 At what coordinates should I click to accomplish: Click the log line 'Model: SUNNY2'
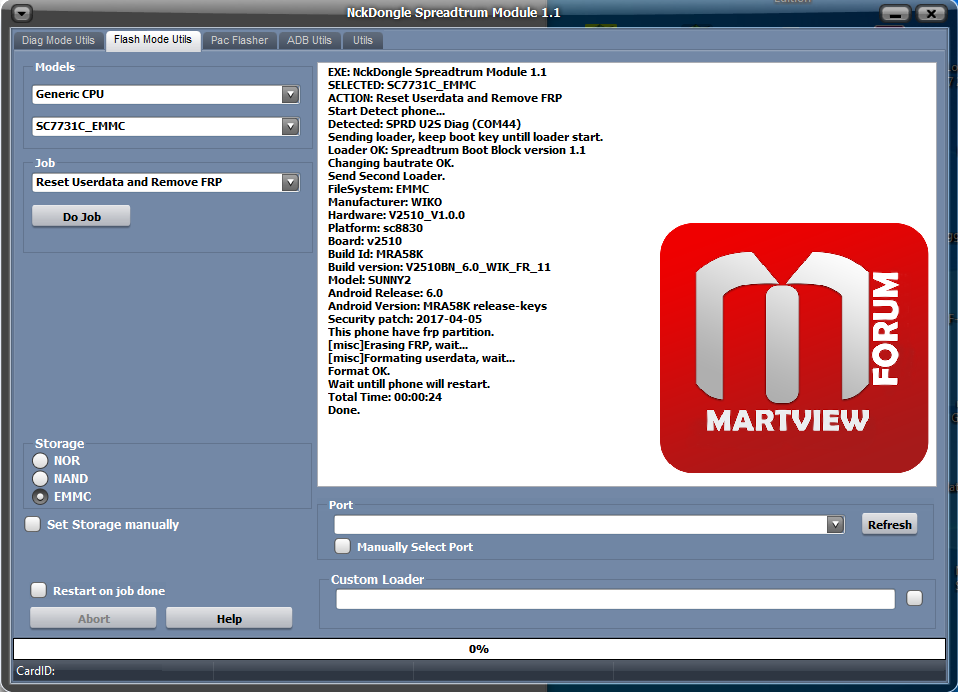point(370,280)
